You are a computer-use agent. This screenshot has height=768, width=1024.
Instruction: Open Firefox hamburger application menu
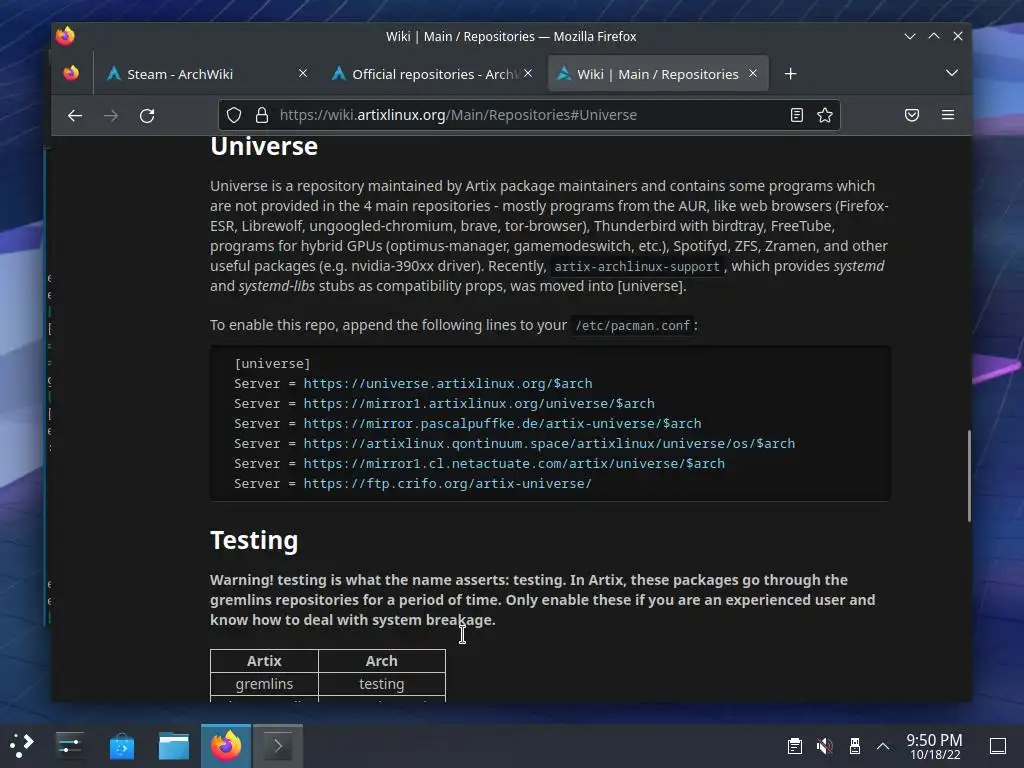[948, 115]
